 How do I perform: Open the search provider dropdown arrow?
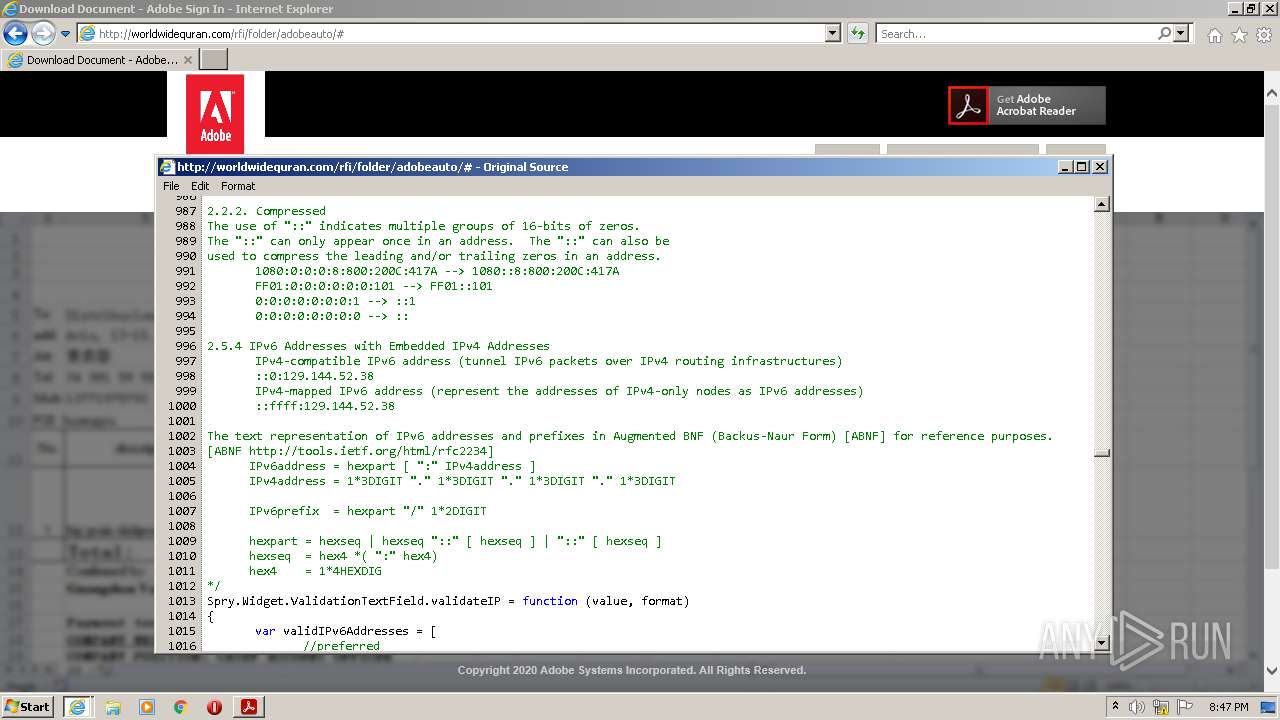point(1181,33)
